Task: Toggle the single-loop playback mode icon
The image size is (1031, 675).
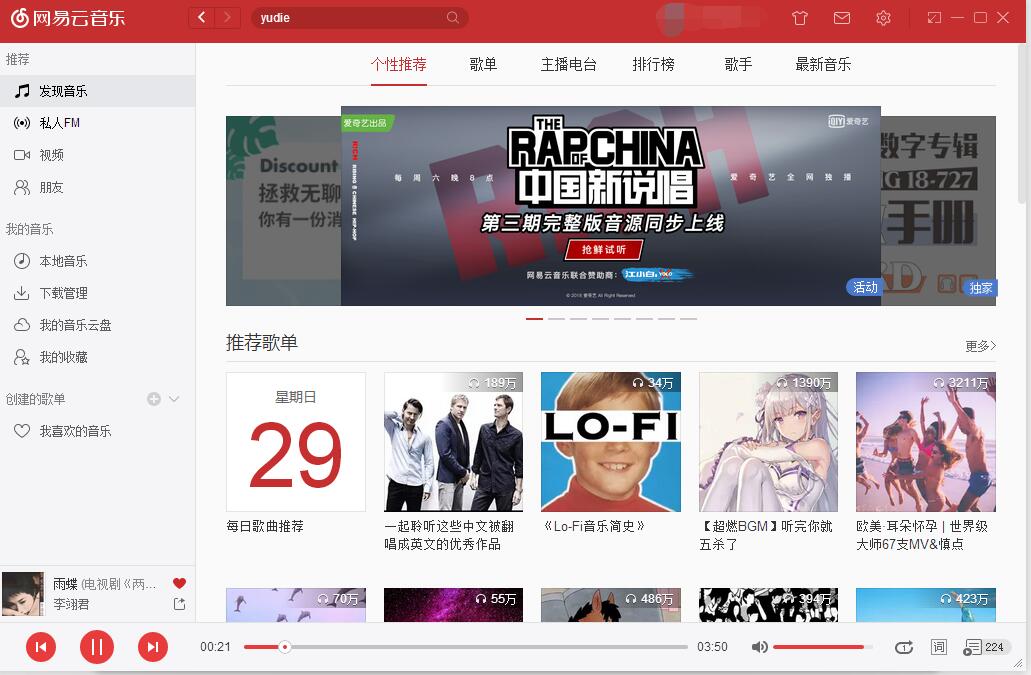Action: [x=903, y=647]
